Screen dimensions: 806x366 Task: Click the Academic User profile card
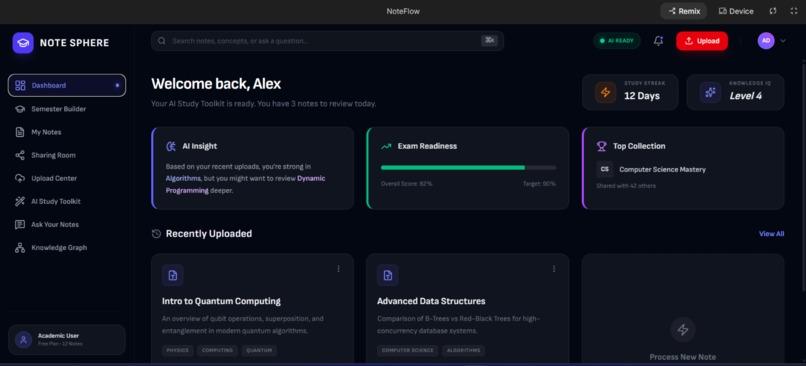click(x=67, y=340)
